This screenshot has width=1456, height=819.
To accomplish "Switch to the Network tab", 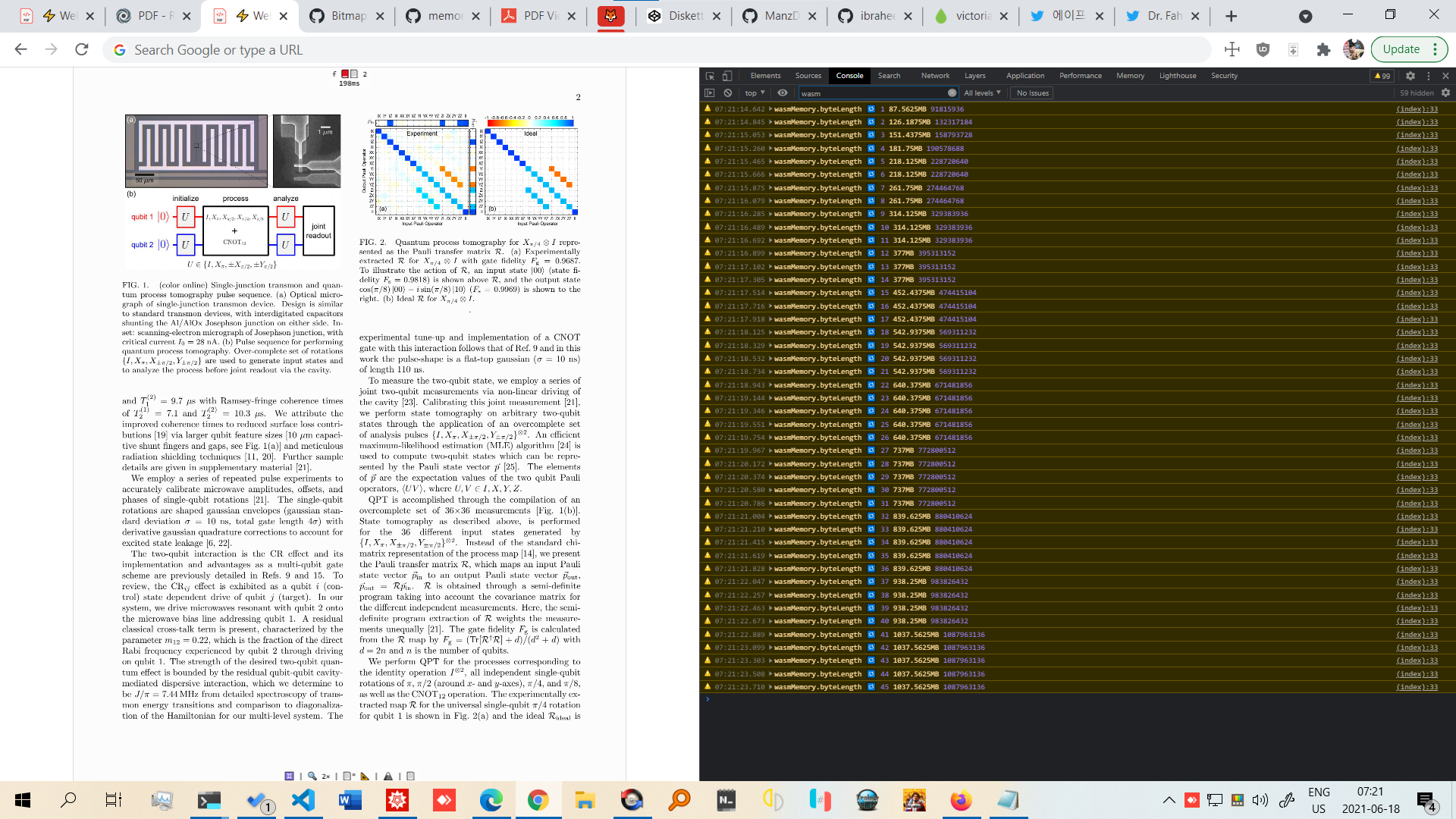I will click(x=934, y=76).
